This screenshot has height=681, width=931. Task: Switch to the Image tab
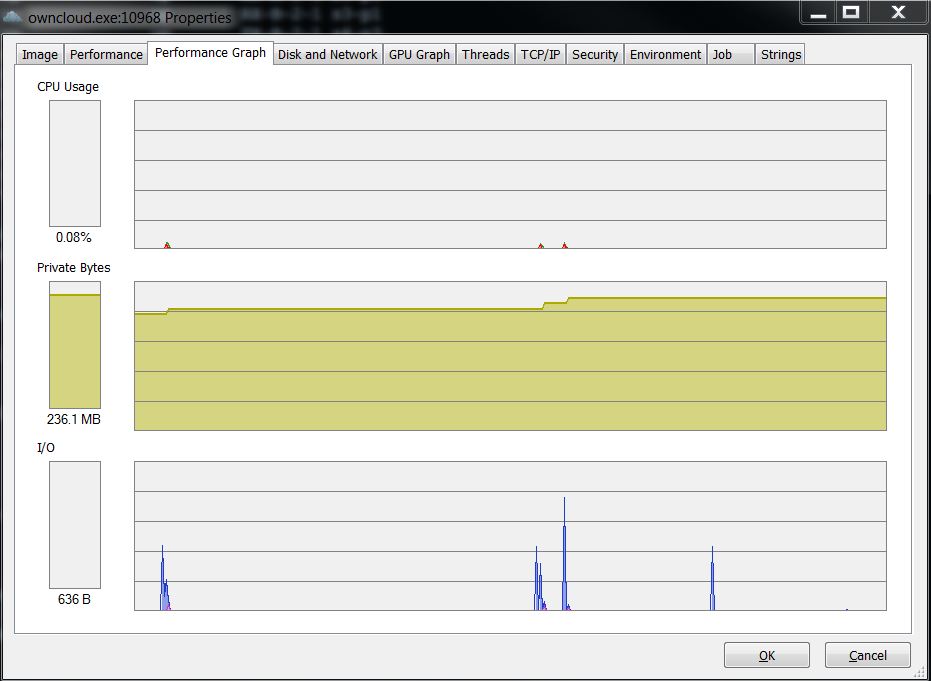pos(40,55)
